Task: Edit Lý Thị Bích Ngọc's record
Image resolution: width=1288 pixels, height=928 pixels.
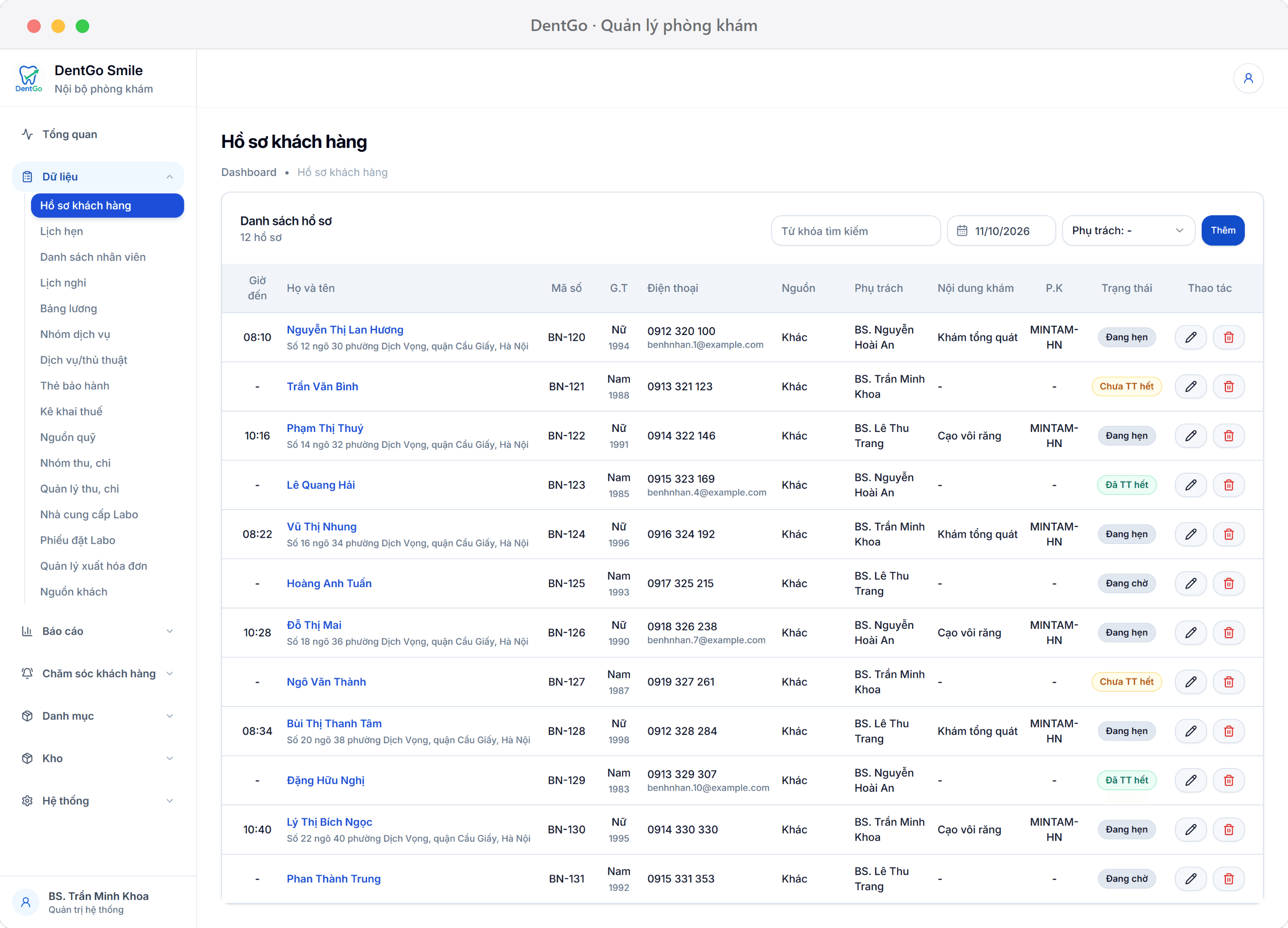Action: [1191, 830]
